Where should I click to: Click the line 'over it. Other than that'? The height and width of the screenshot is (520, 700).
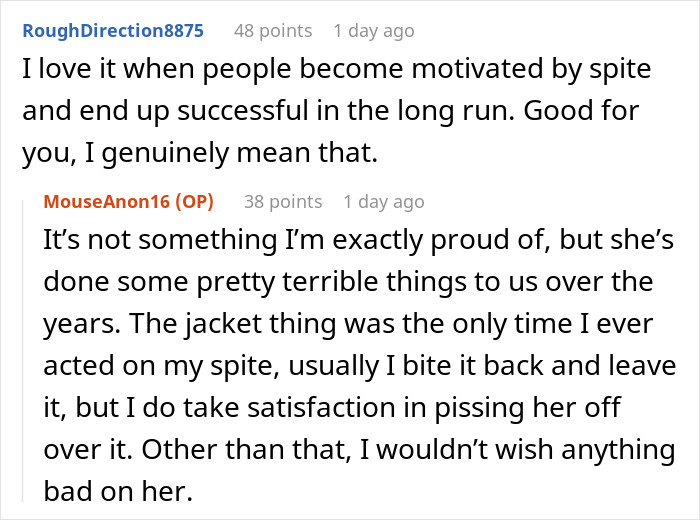point(359,450)
